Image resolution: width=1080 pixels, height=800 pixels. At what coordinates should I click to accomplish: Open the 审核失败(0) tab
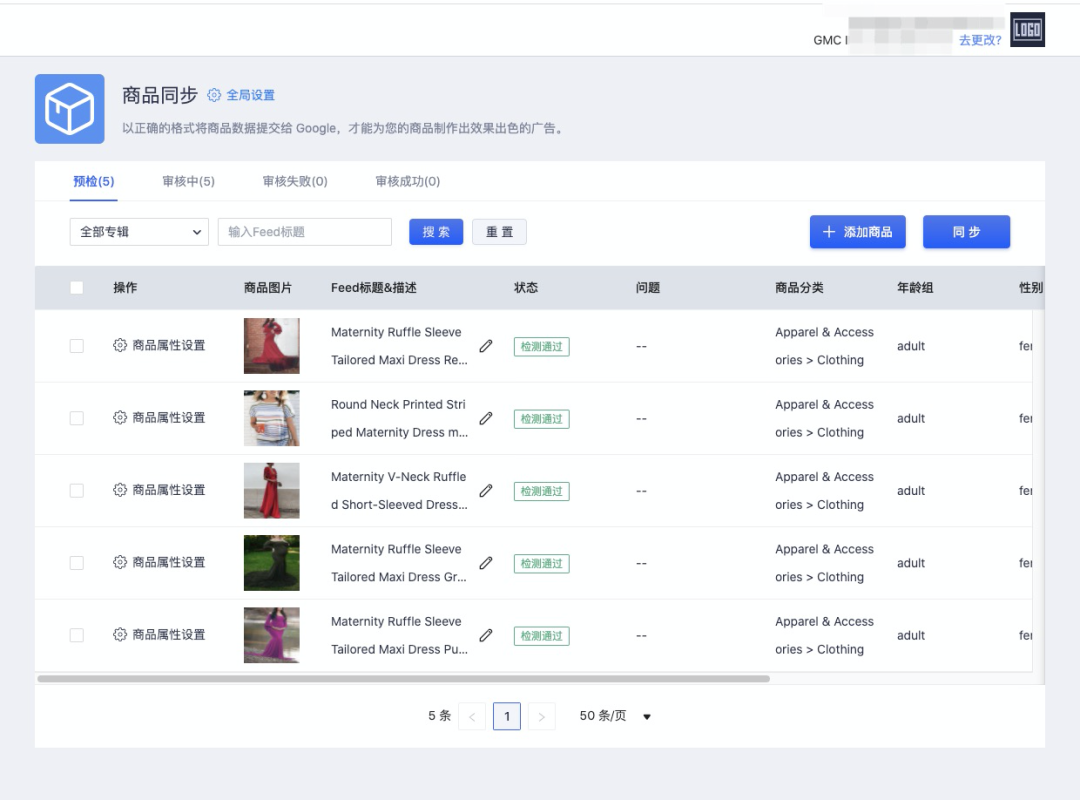pyautogui.click(x=295, y=181)
